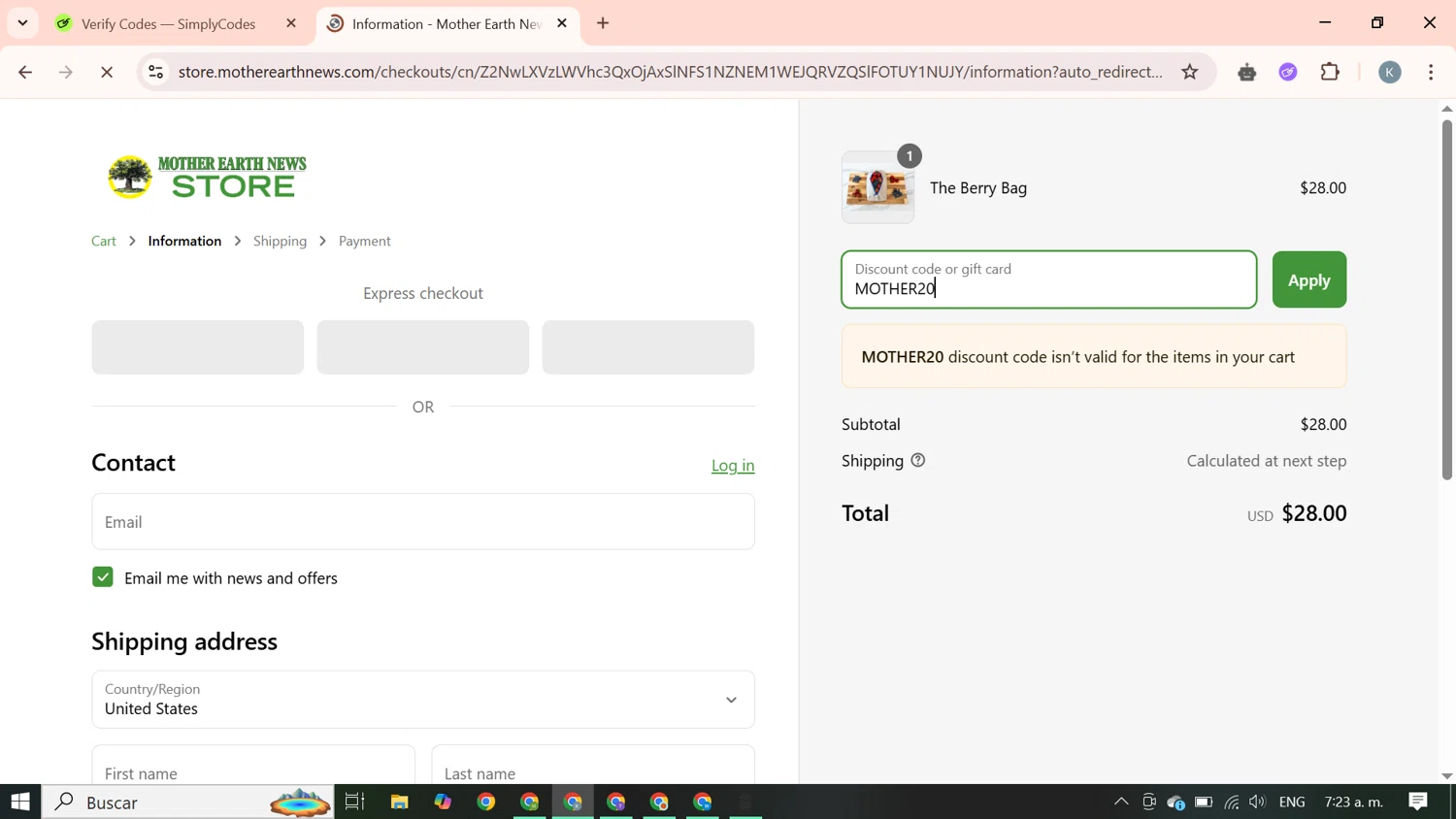This screenshot has height=819, width=1456.
Task: Click the discount code input field
Action: [x=1049, y=279]
